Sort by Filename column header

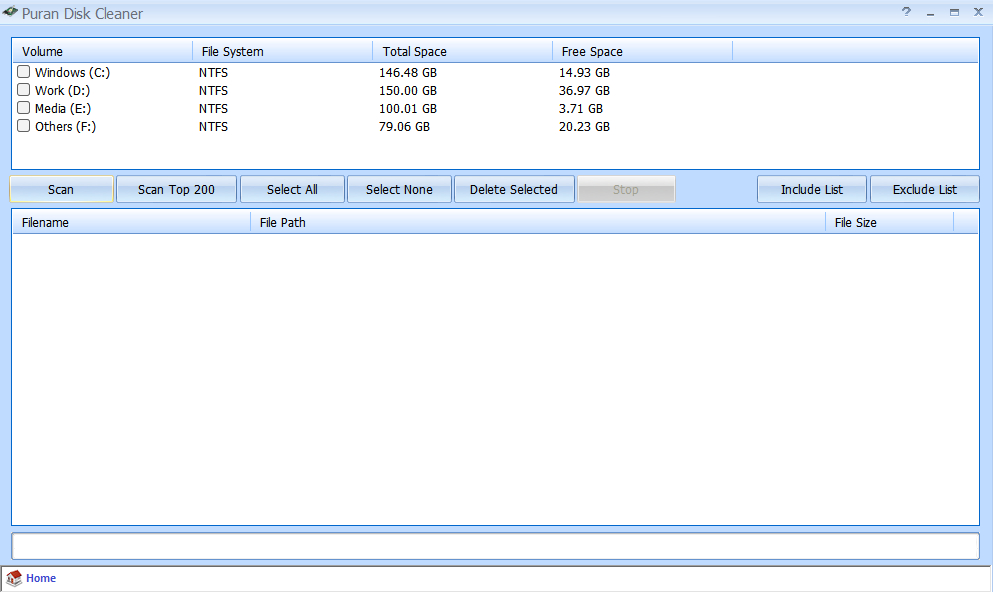point(130,222)
